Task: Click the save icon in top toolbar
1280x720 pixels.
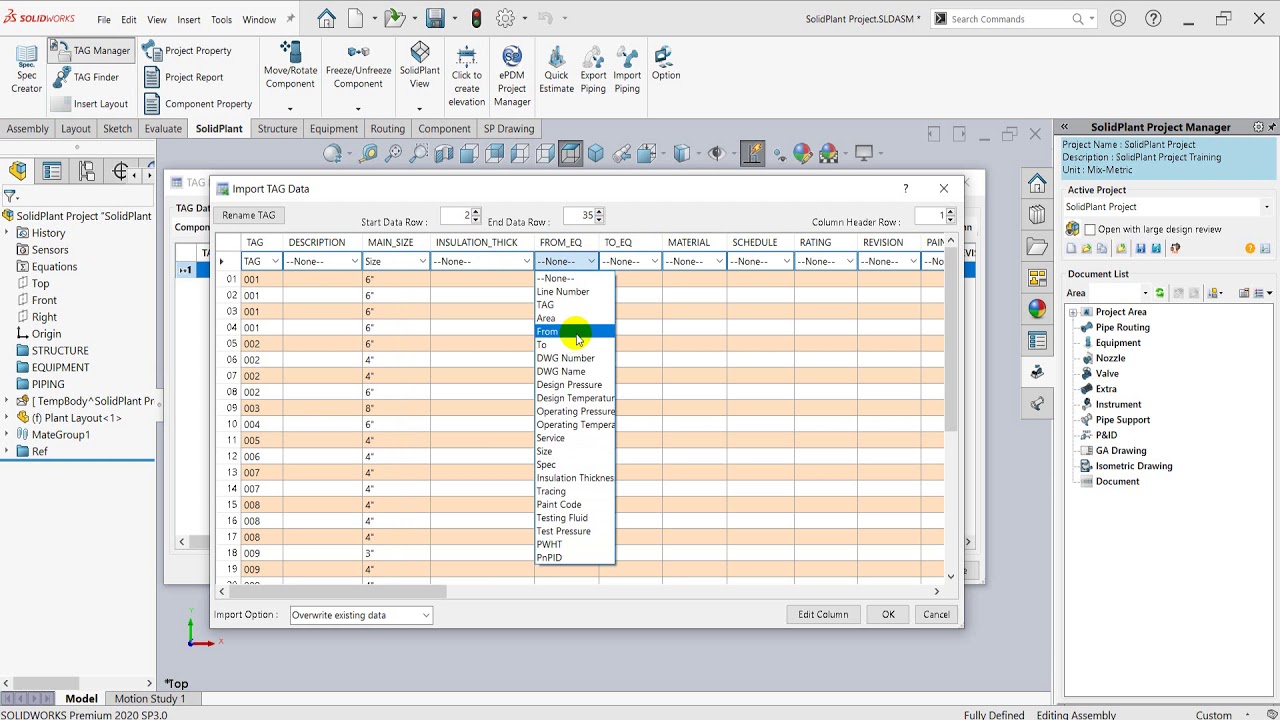Action: pyautogui.click(x=435, y=18)
